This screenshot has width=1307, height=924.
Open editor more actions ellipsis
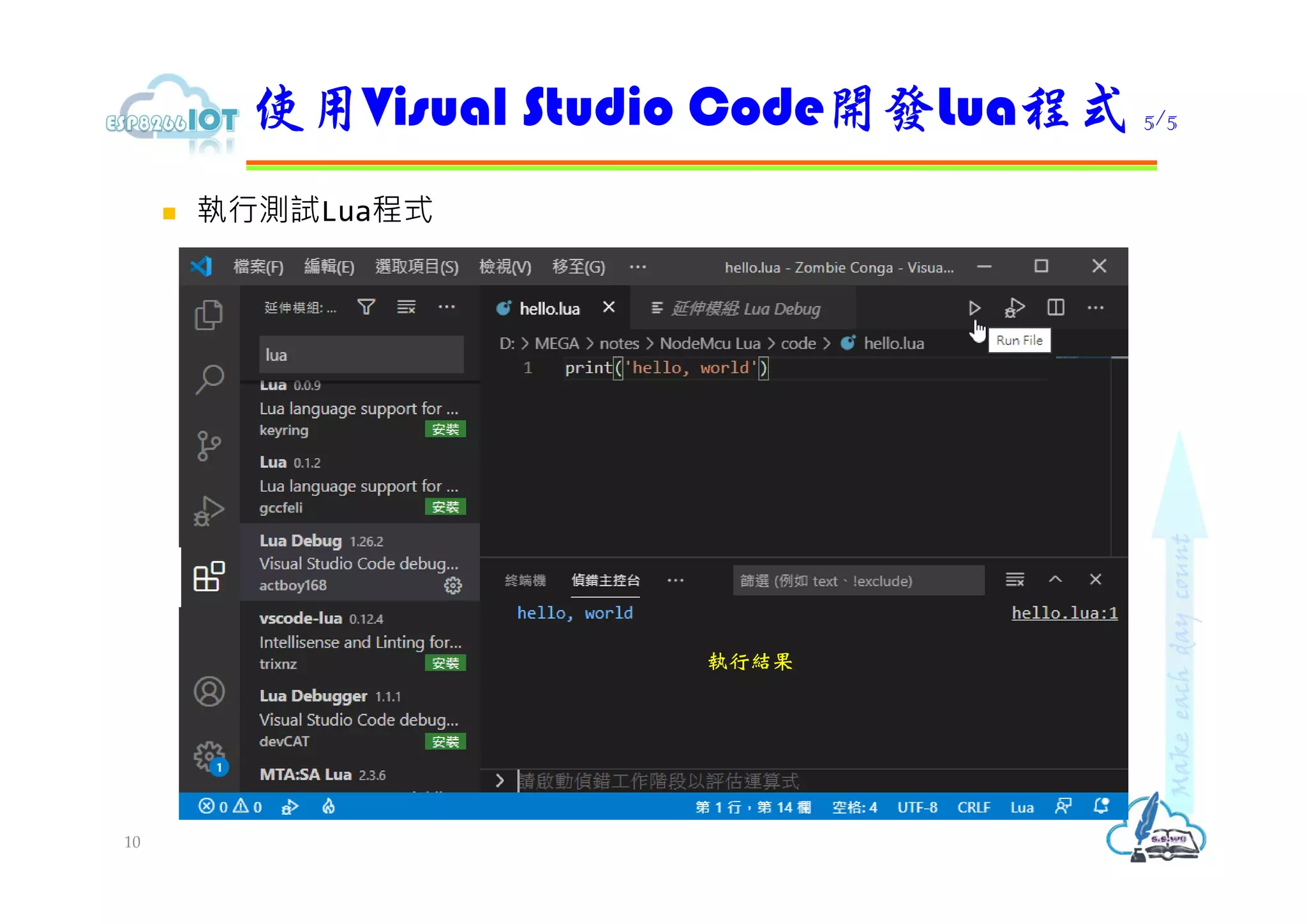point(1096,308)
